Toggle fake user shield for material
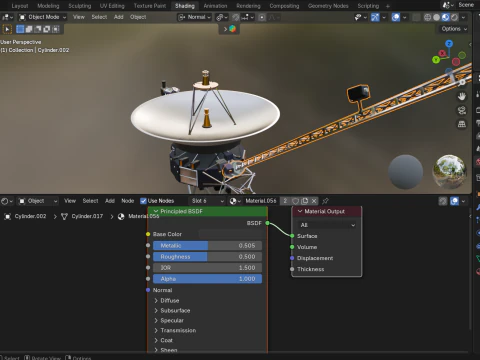This screenshot has width=480, height=360. click(x=295, y=201)
